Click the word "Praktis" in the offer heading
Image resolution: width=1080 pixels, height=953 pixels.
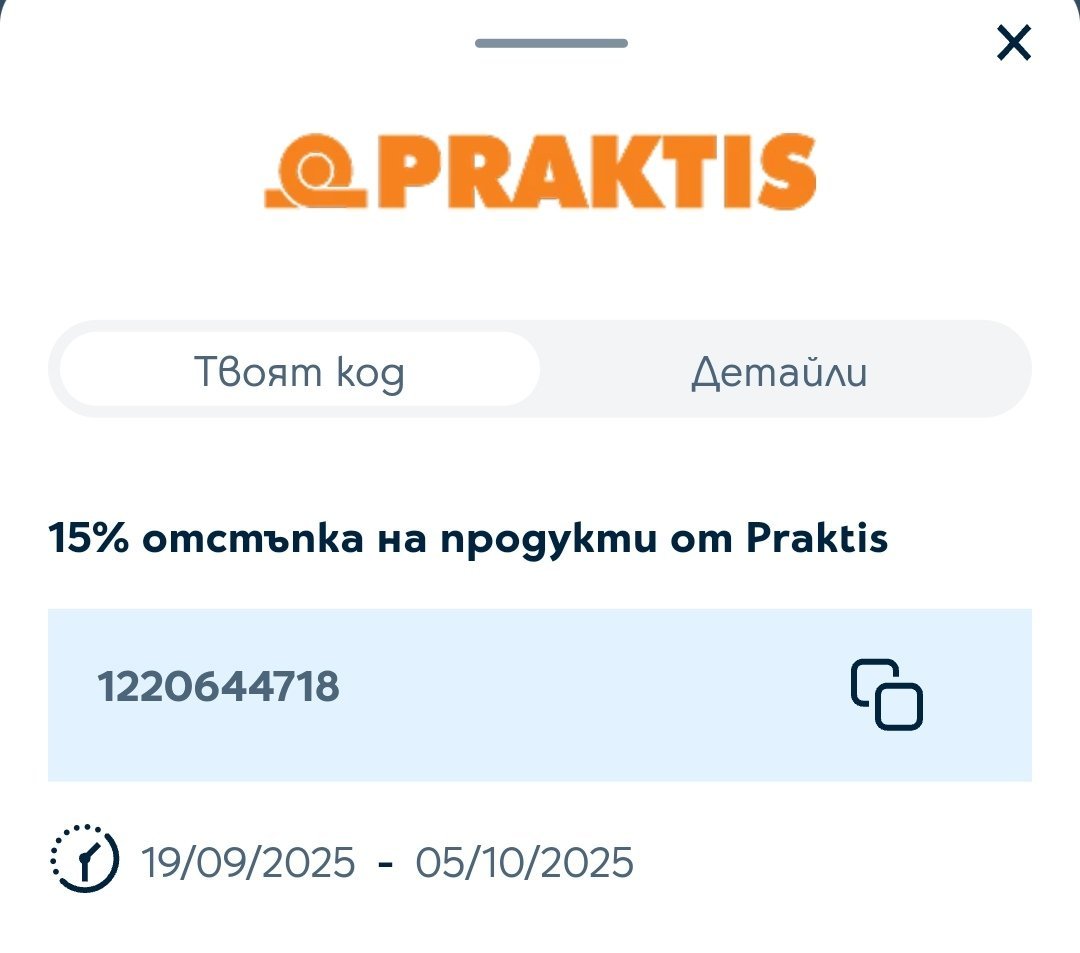817,540
